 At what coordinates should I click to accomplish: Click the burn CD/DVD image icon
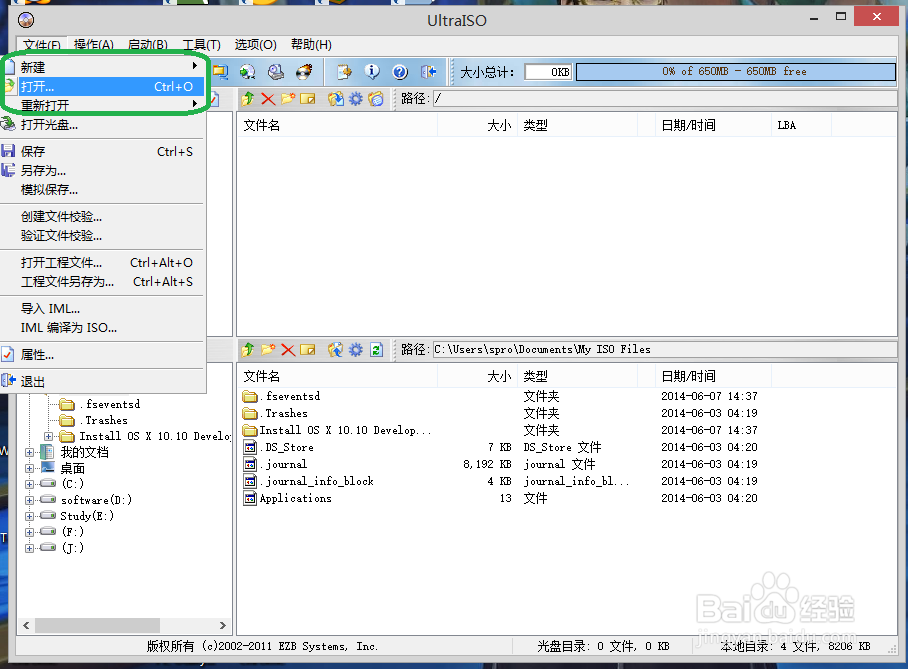(304, 72)
